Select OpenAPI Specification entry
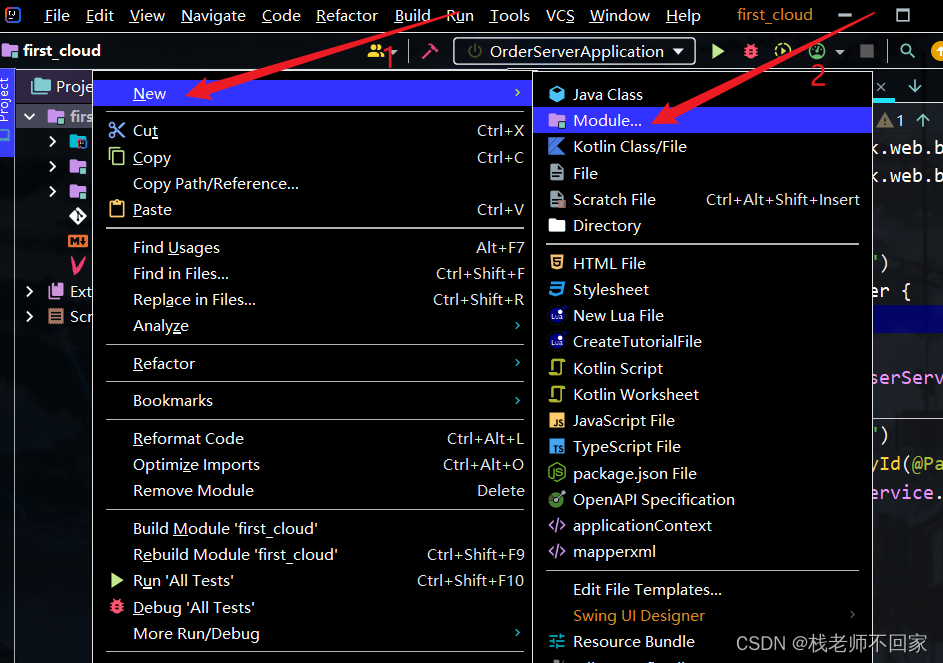 tap(702, 499)
